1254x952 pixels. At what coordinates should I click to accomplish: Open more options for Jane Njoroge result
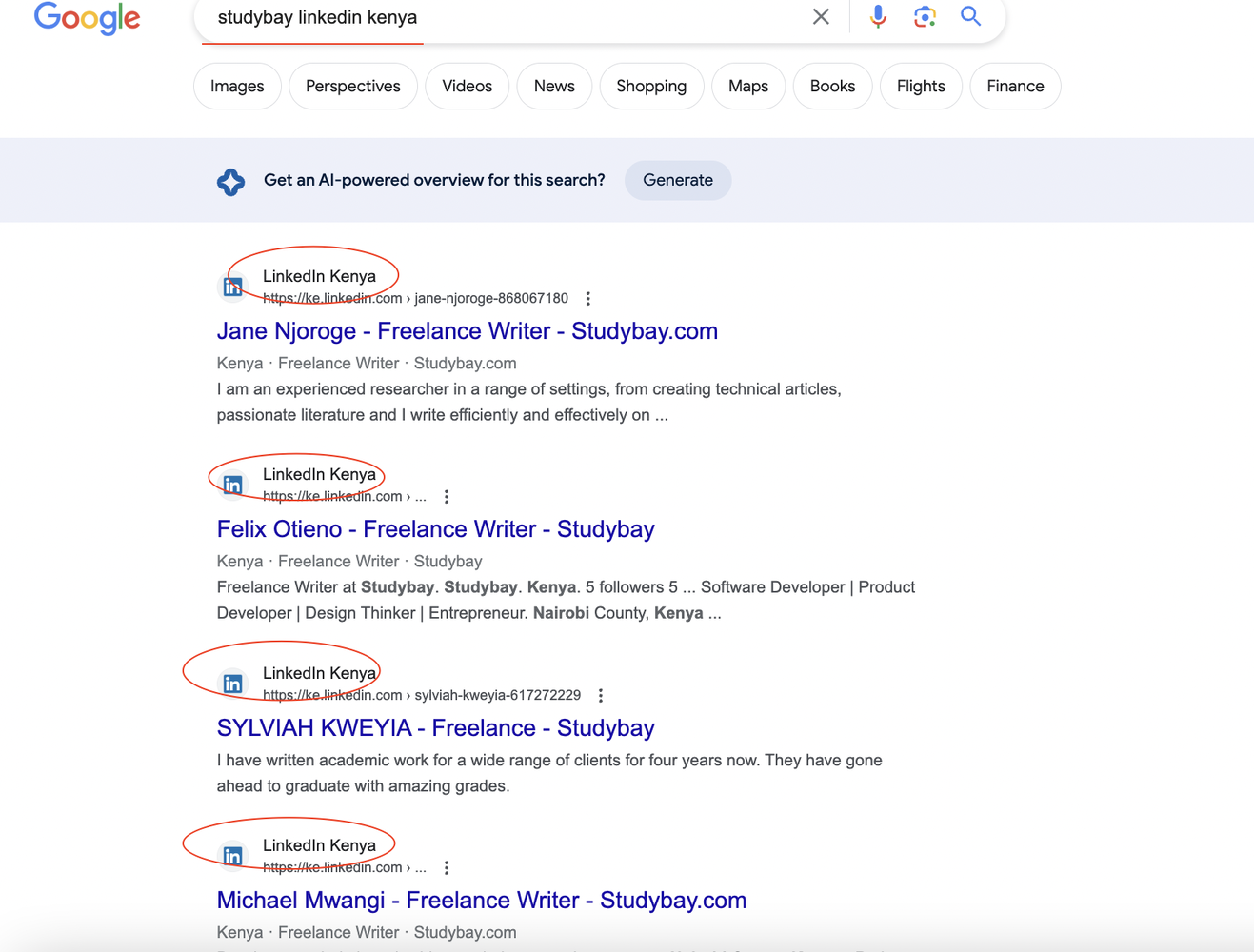pyautogui.click(x=588, y=299)
